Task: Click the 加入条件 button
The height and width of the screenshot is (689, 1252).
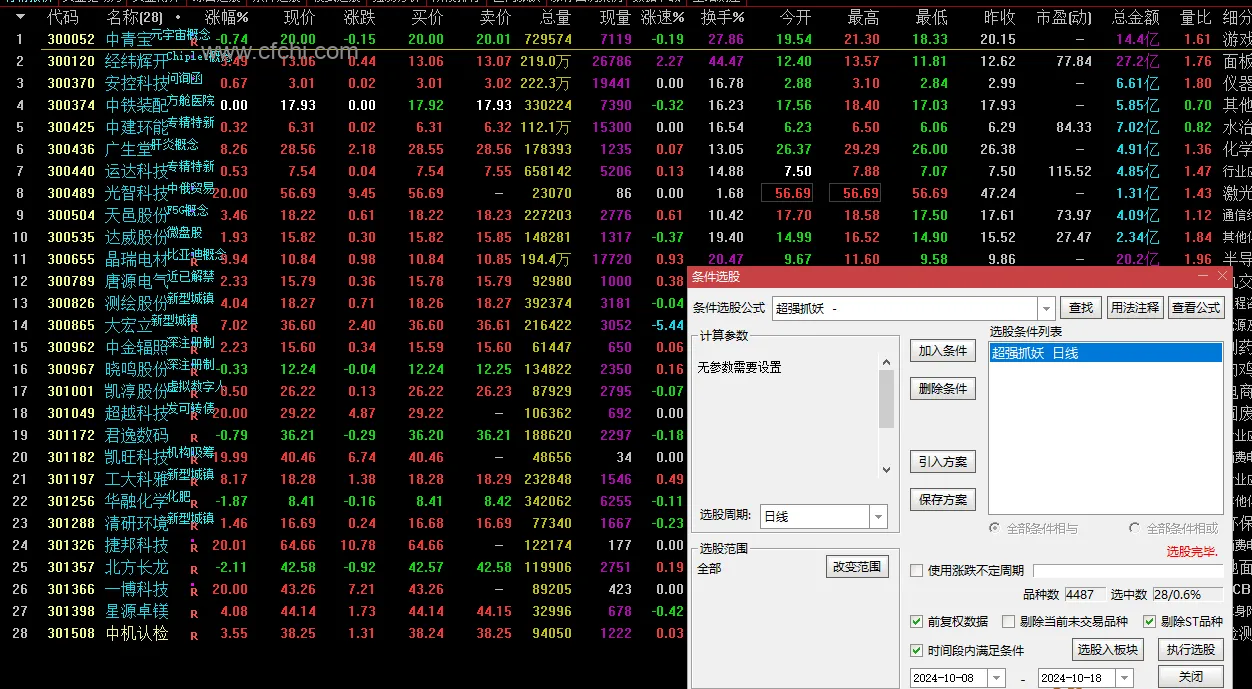Action: (942, 351)
